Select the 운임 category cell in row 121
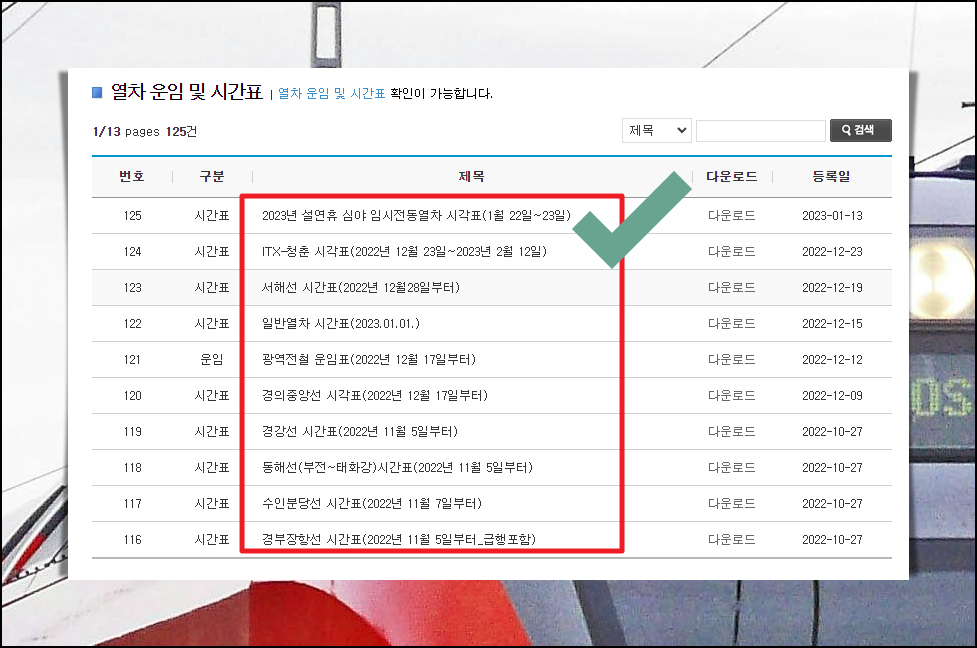 (212, 360)
